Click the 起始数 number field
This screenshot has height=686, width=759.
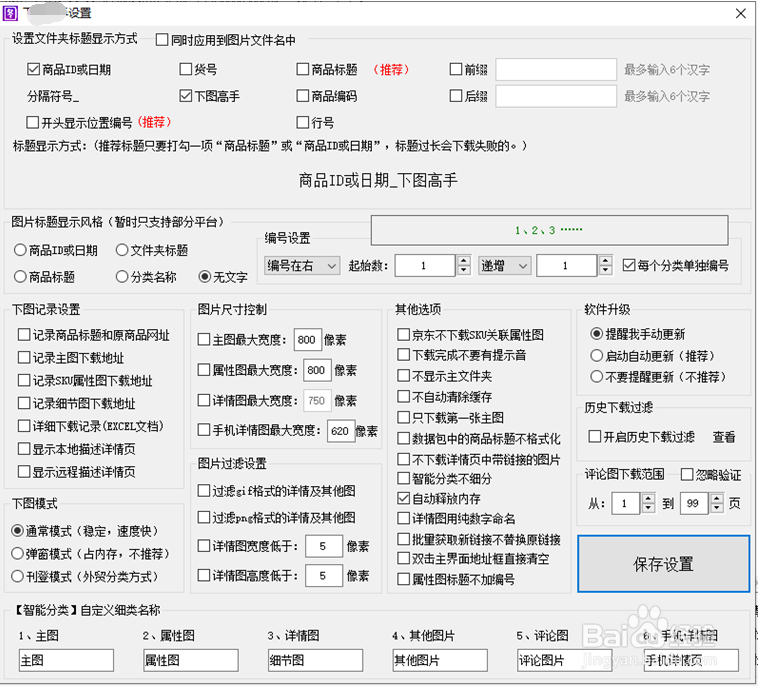pyautogui.click(x=425, y=266)
